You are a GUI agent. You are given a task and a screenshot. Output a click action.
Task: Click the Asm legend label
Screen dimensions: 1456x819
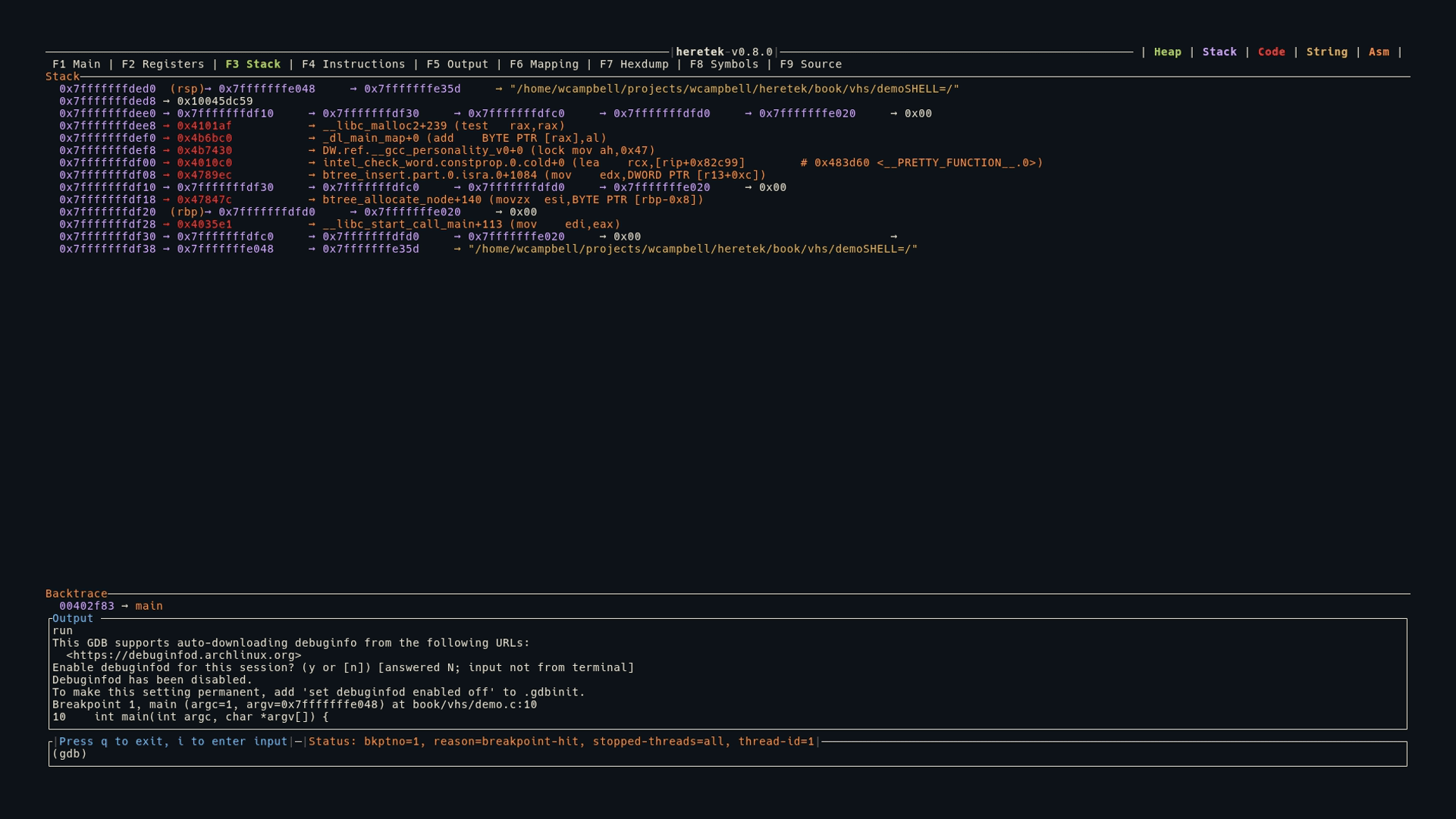coord(1379,52)
